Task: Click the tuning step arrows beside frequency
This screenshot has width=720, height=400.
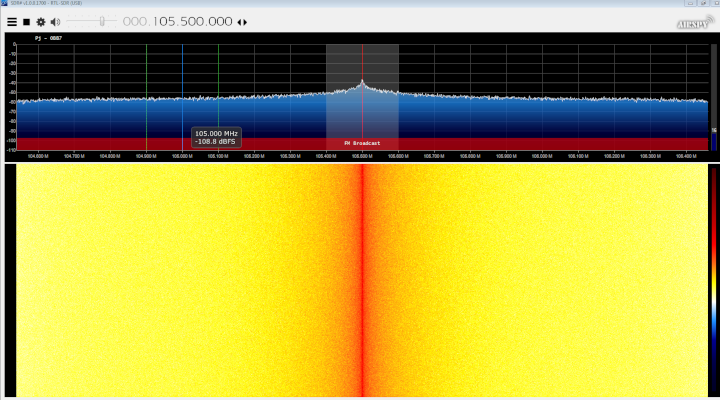Action: click(x=242, y=22)
